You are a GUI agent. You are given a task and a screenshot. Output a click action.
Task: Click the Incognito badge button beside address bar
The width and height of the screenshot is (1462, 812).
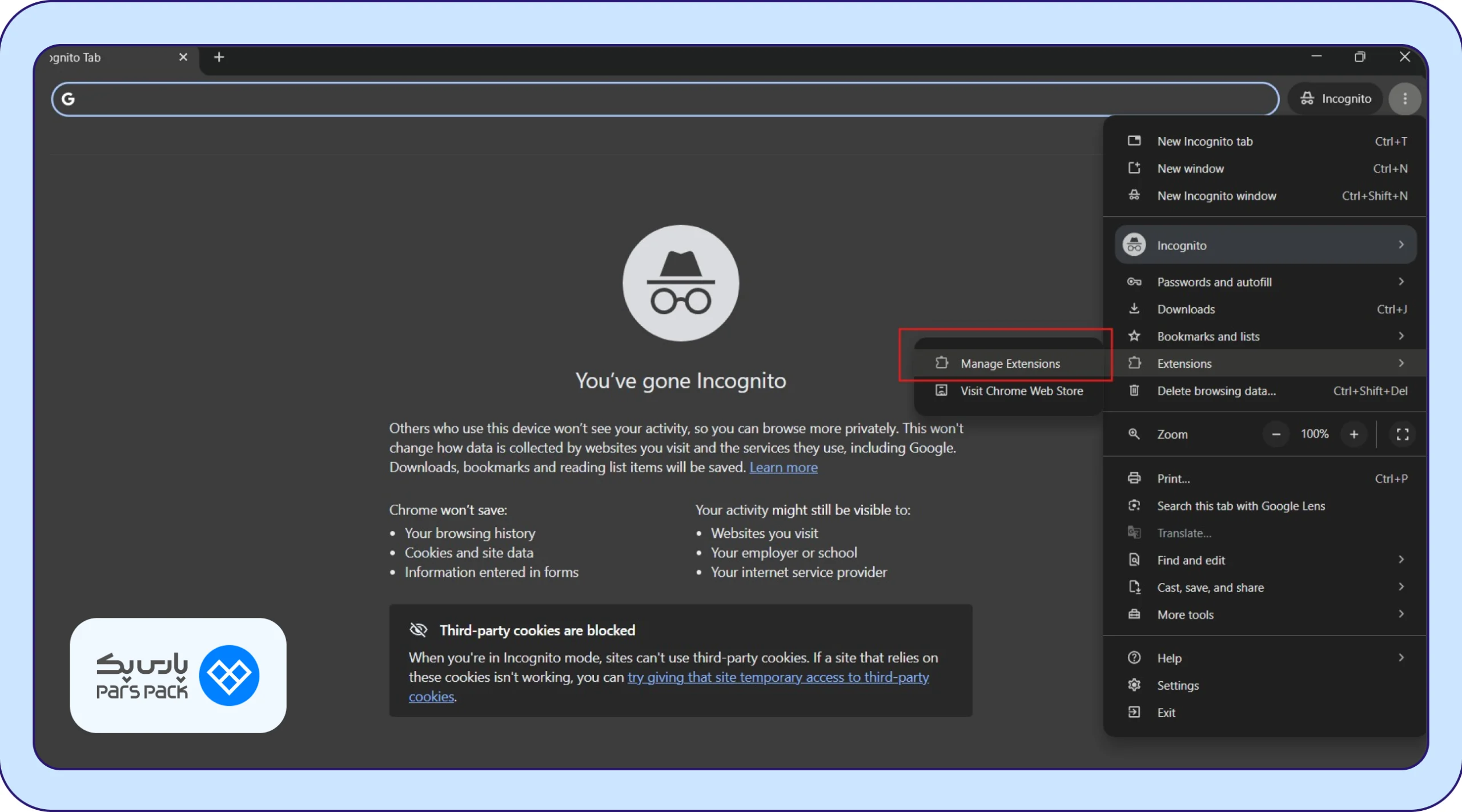[x=1335, y=99]
